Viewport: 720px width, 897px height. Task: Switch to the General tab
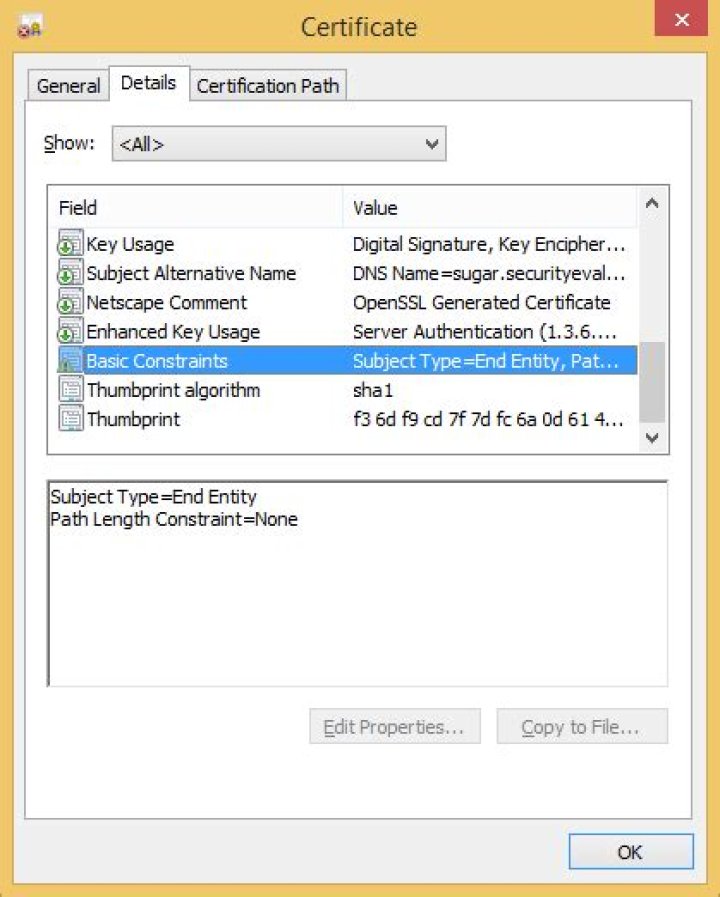point(68,86)
